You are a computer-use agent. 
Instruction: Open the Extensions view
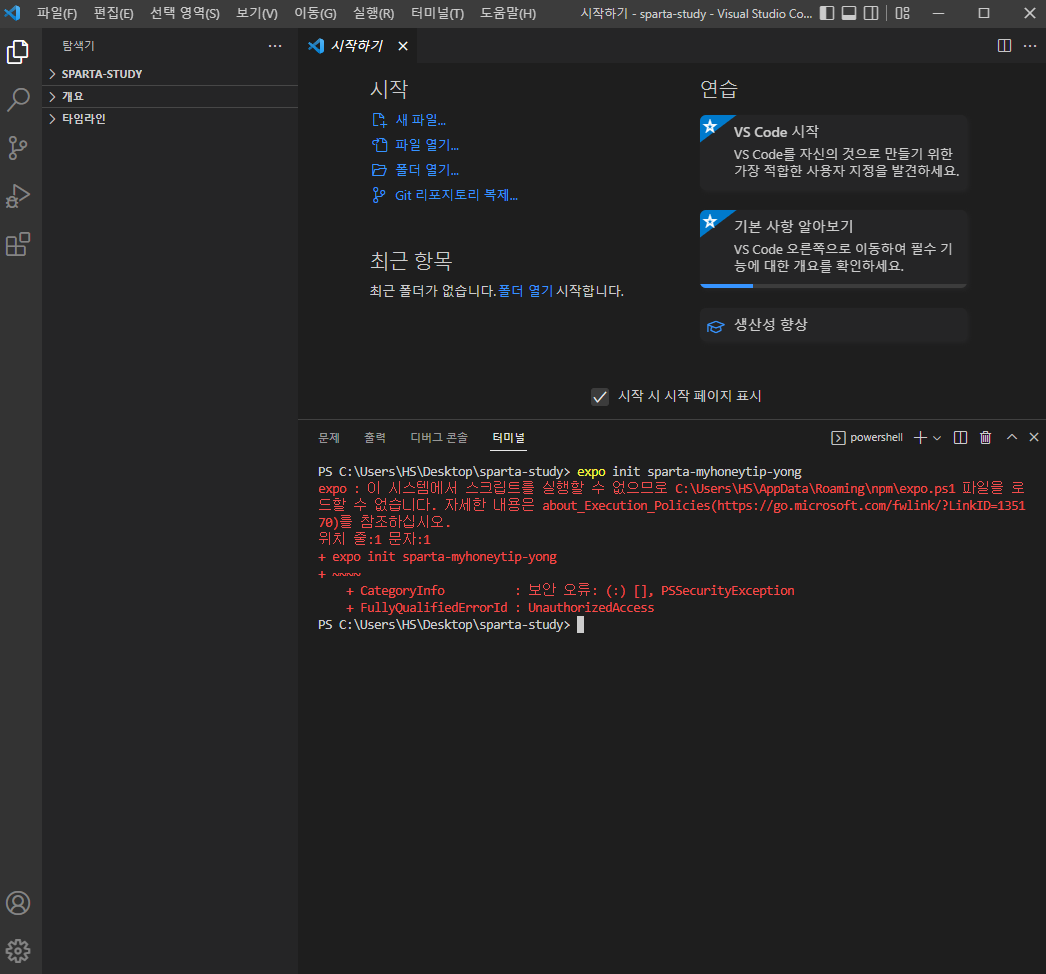(x=18, y=244)
